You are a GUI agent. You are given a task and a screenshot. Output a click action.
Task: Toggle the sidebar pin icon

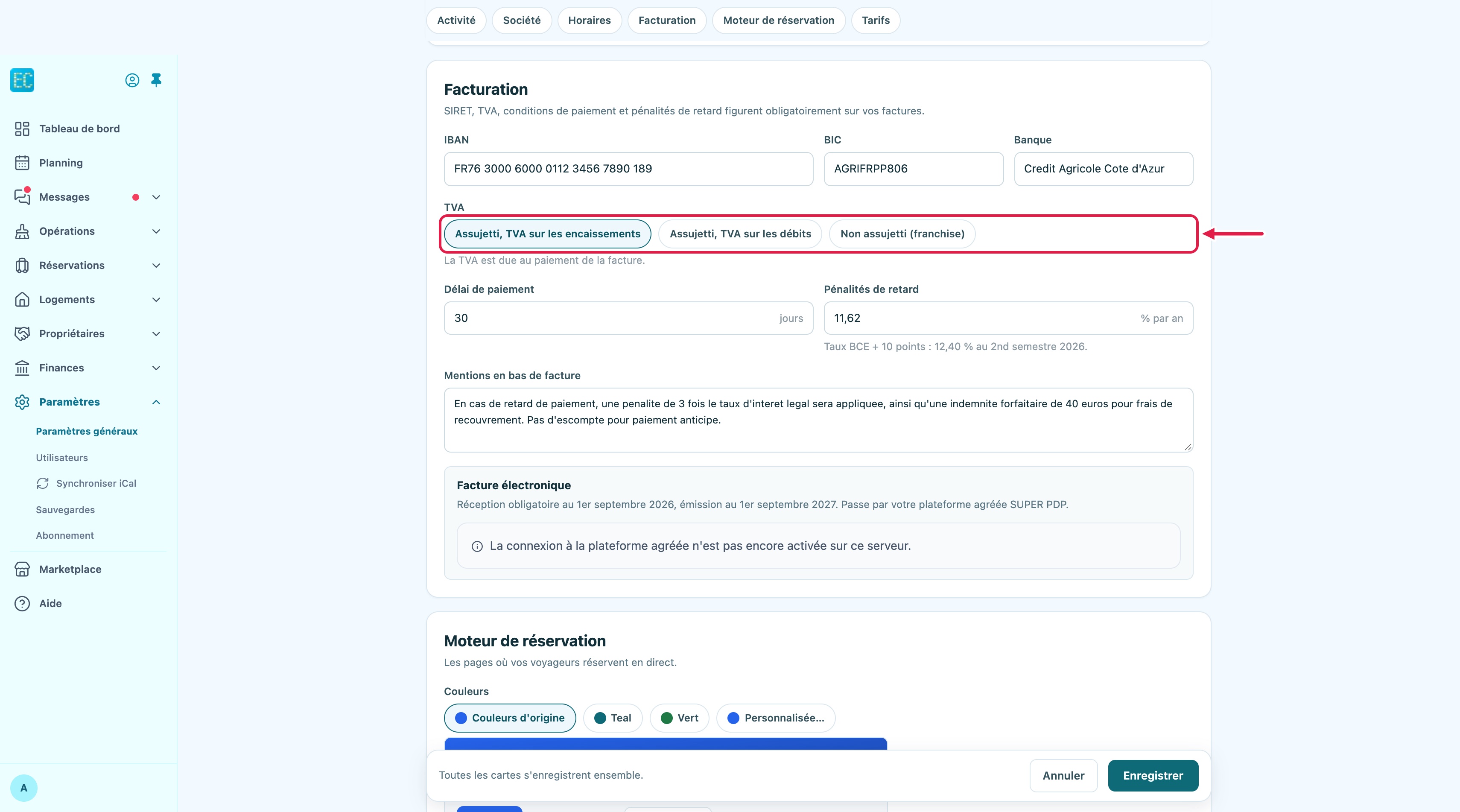156,80
